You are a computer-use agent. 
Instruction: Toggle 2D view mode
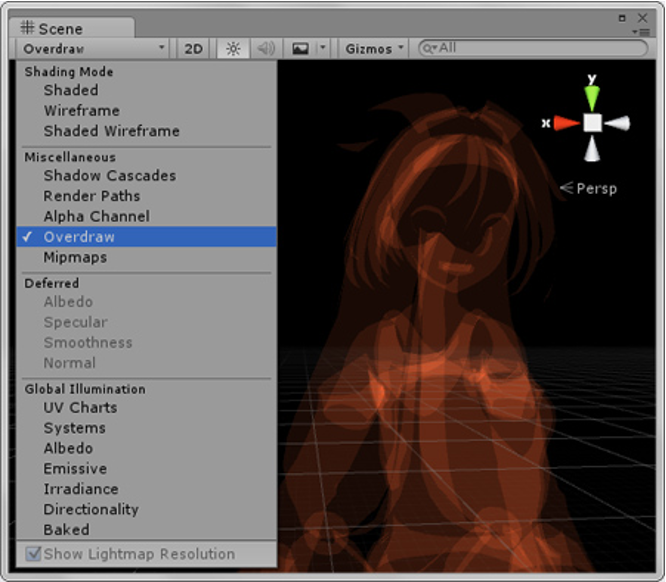coord(193,49)
